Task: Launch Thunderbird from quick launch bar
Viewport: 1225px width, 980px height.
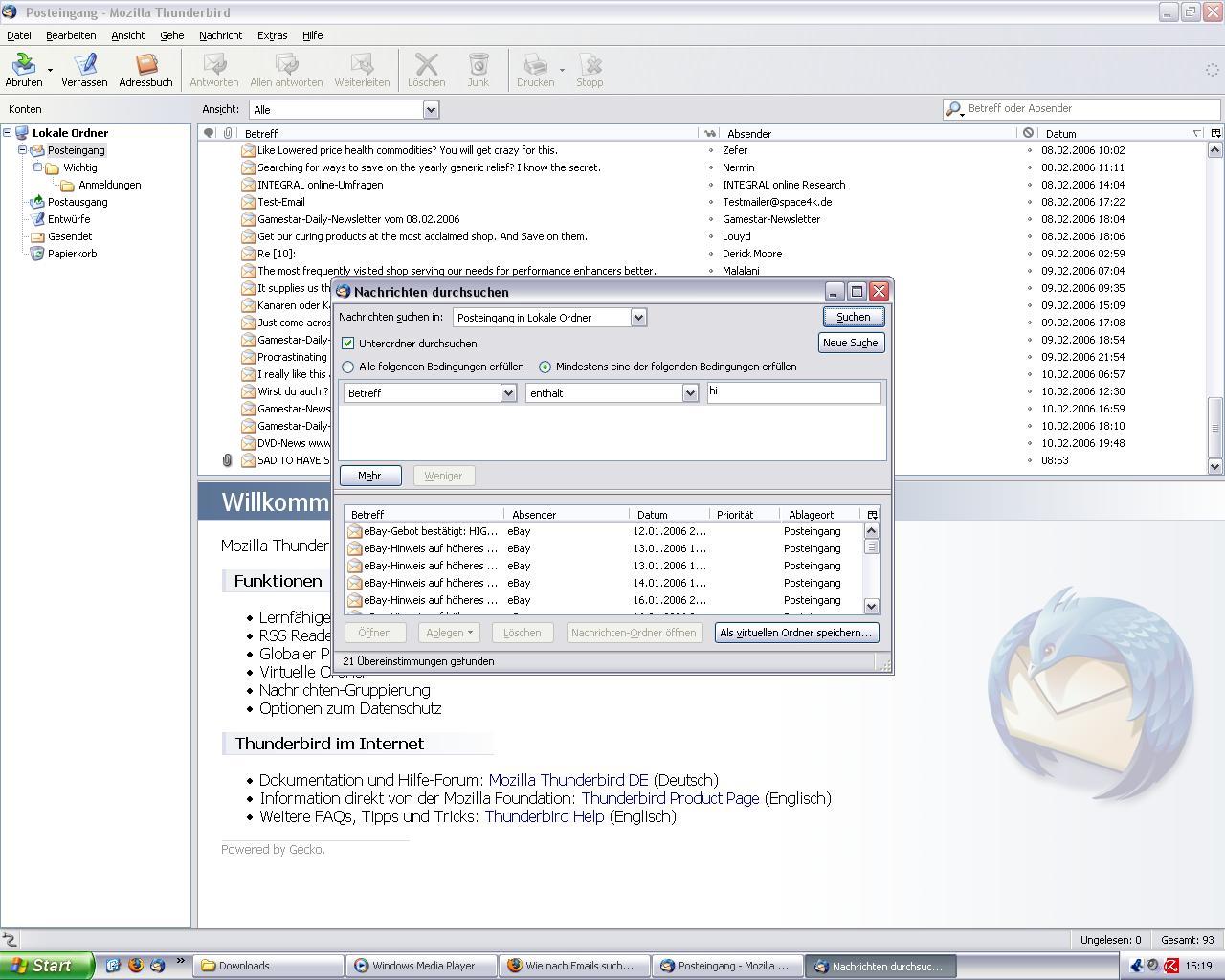Action: click(x=157, y=965)
